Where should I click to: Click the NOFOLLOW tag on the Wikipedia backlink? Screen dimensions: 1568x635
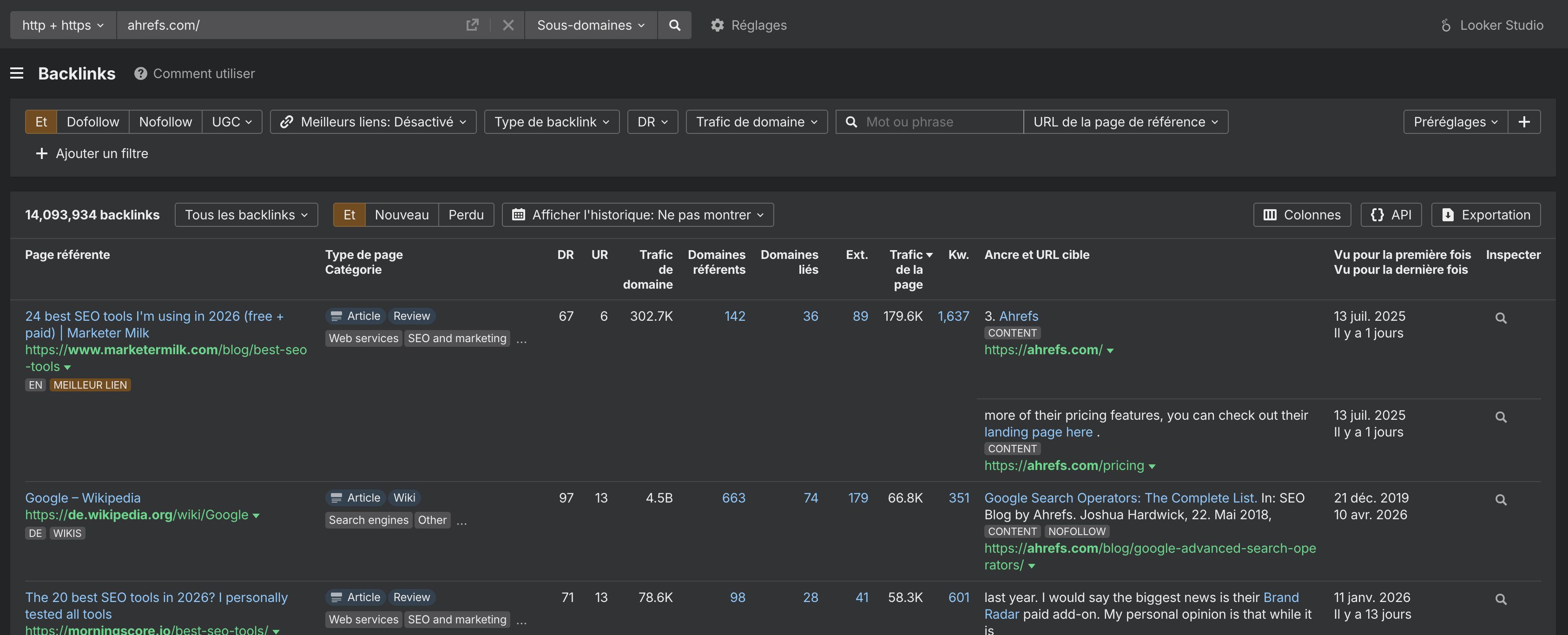coord(1077,531)
